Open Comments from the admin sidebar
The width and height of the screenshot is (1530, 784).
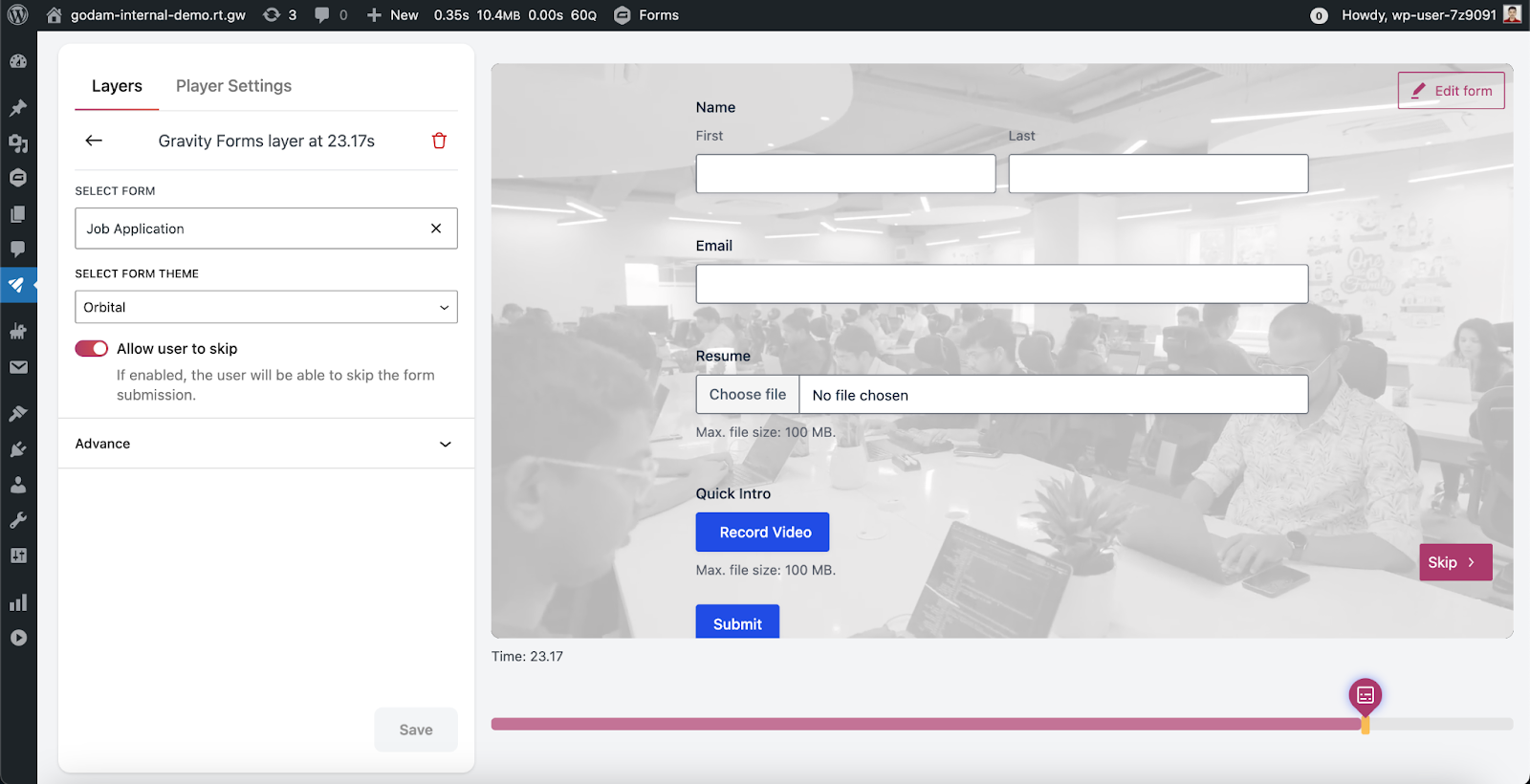pyautogui.click(x=18, y=249)
